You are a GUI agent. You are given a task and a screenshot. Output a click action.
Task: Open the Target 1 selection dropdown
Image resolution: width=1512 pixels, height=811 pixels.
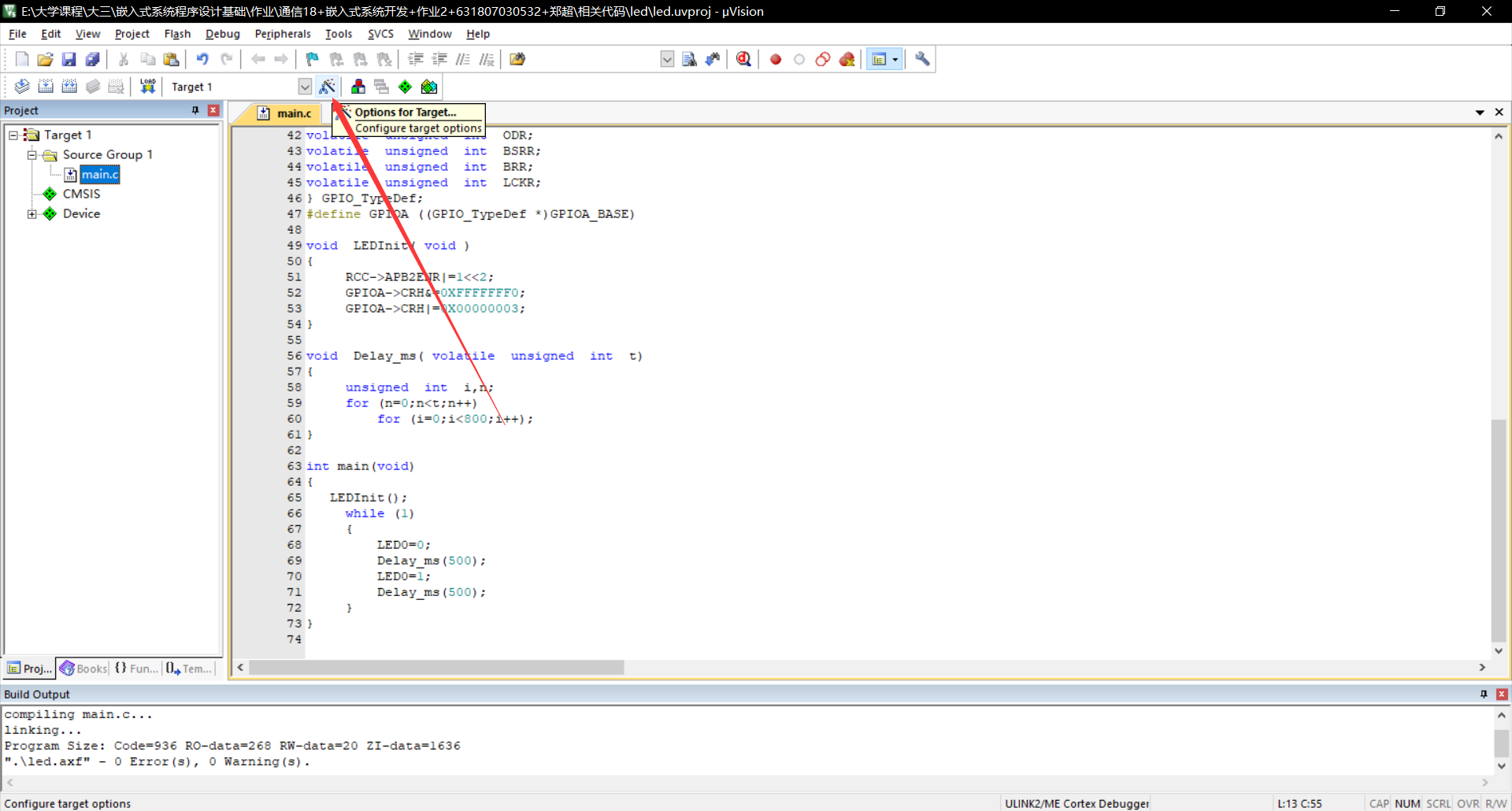coord(305,87)
